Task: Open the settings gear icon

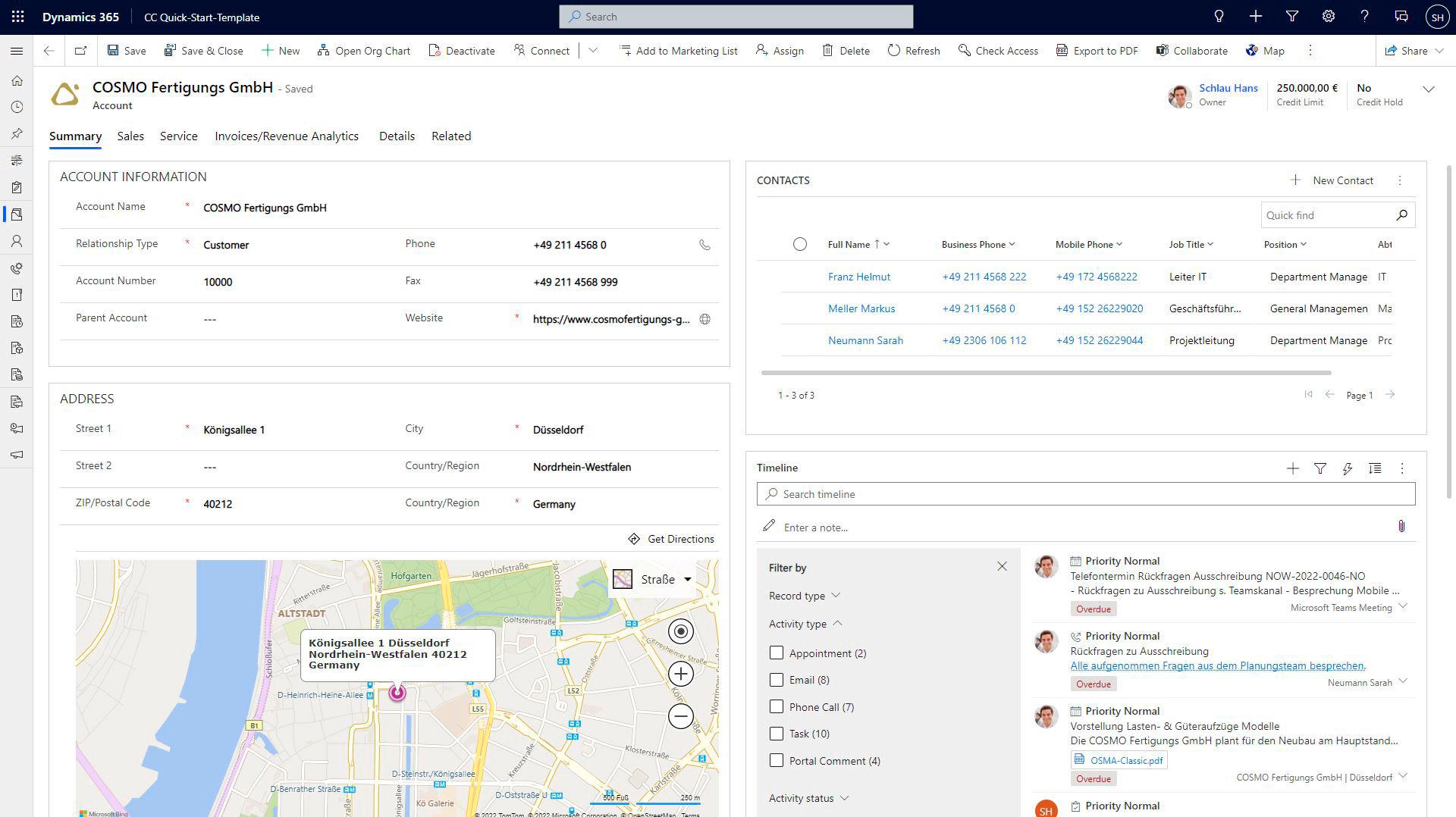Action: pyautogui.click(x=1328, y=17)
